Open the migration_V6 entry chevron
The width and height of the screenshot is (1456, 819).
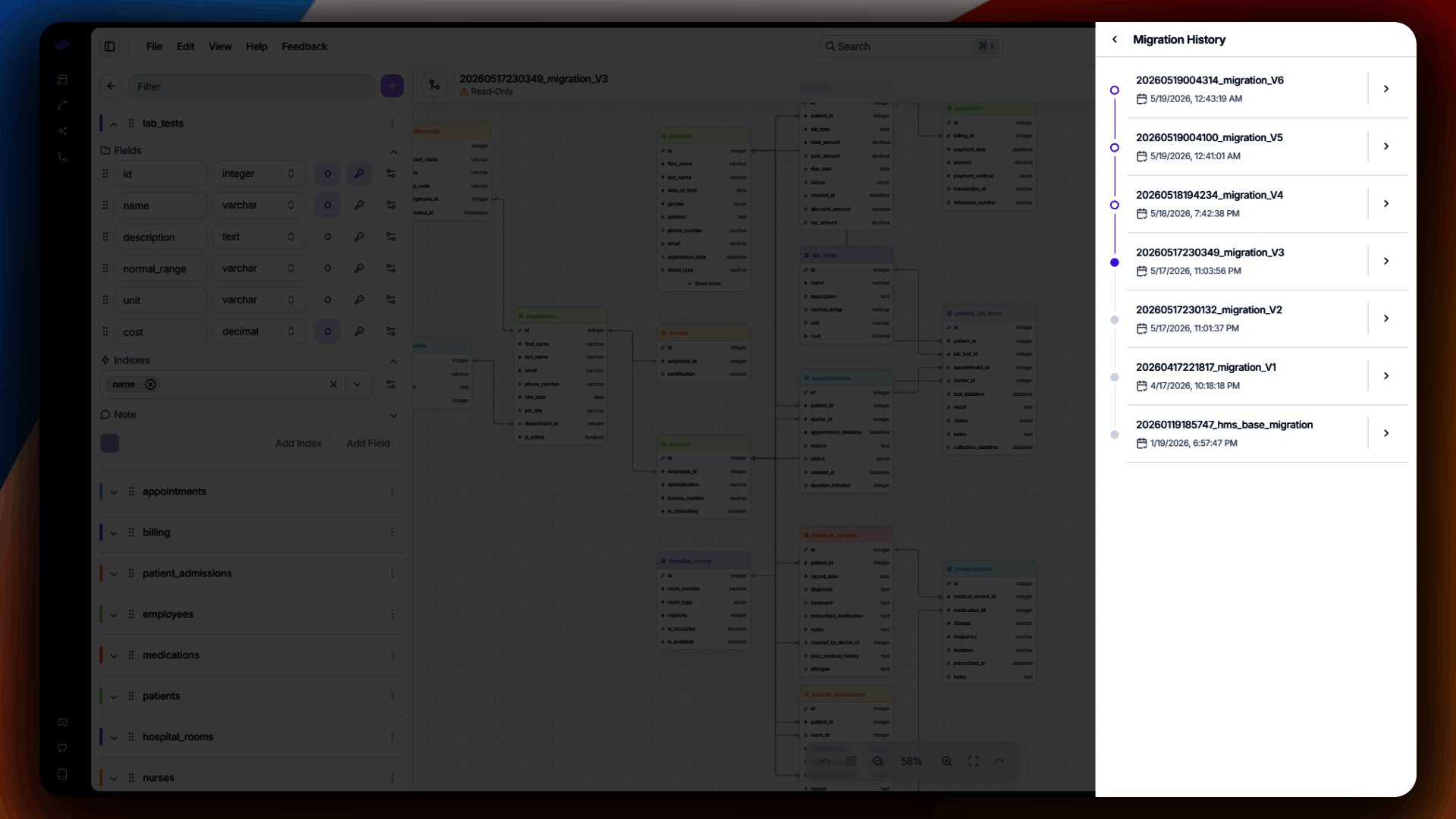point(1386,89)
